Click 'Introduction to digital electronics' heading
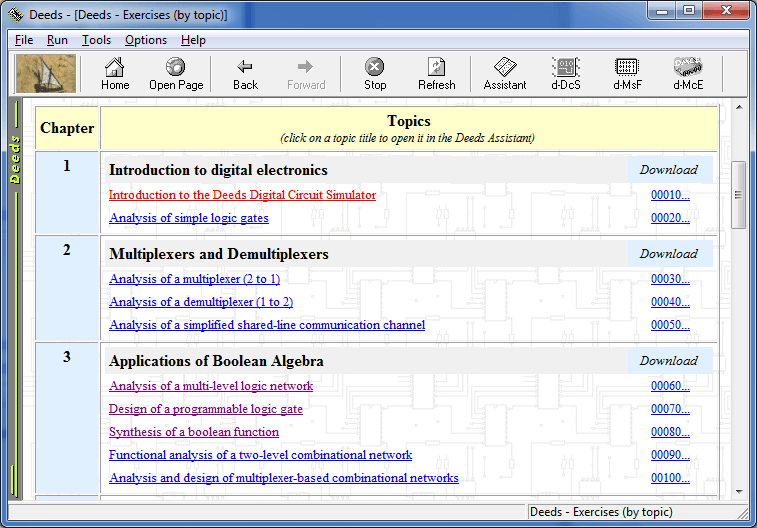Screen dimensions: 757x528 click(x=218, y=170)
